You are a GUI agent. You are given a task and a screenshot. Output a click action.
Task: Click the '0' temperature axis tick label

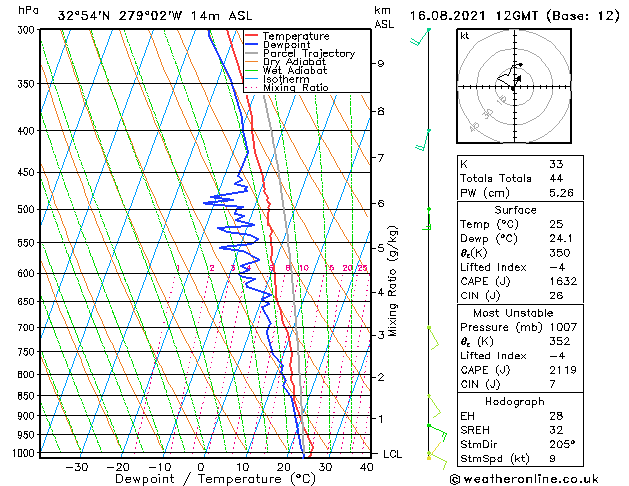201,467
